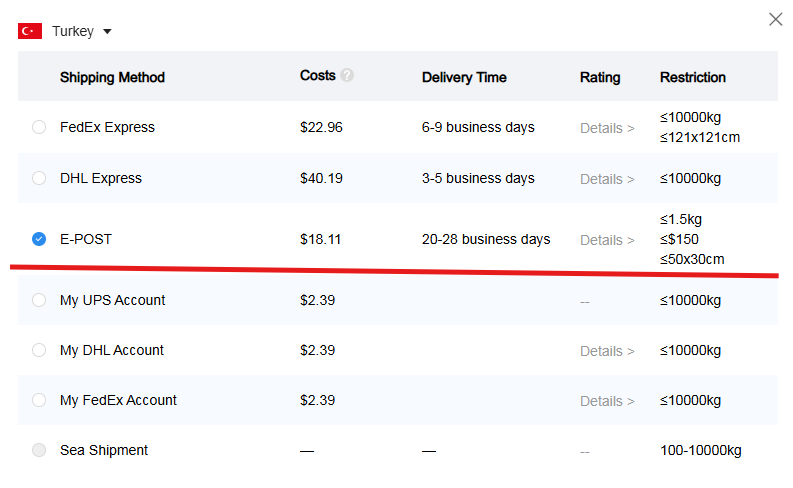Click the ≤1.5kg restriction text
Screen dimensions: 793x488
(681, 219)
